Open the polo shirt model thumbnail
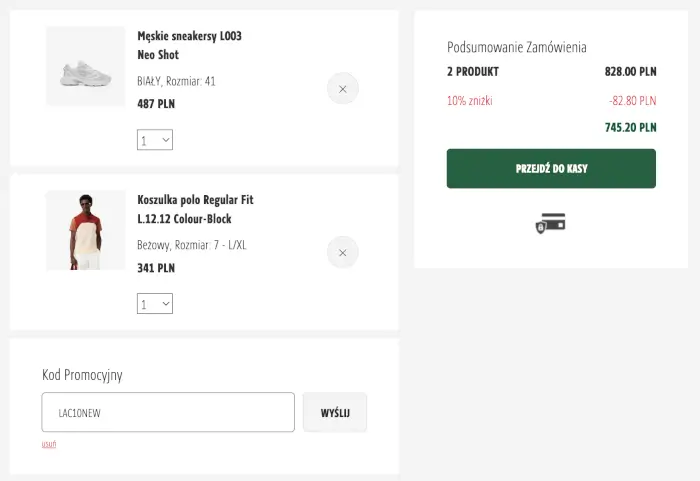Screen dimensions: 700x481 85,231
